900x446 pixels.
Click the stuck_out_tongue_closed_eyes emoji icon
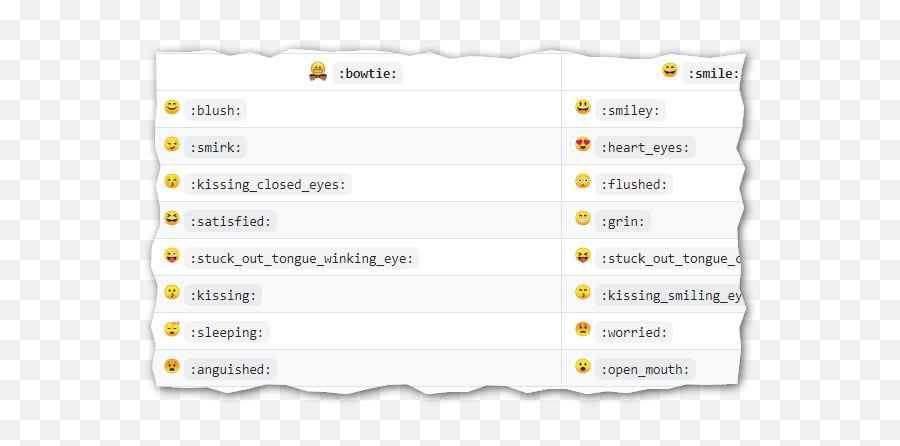point(583,255)
